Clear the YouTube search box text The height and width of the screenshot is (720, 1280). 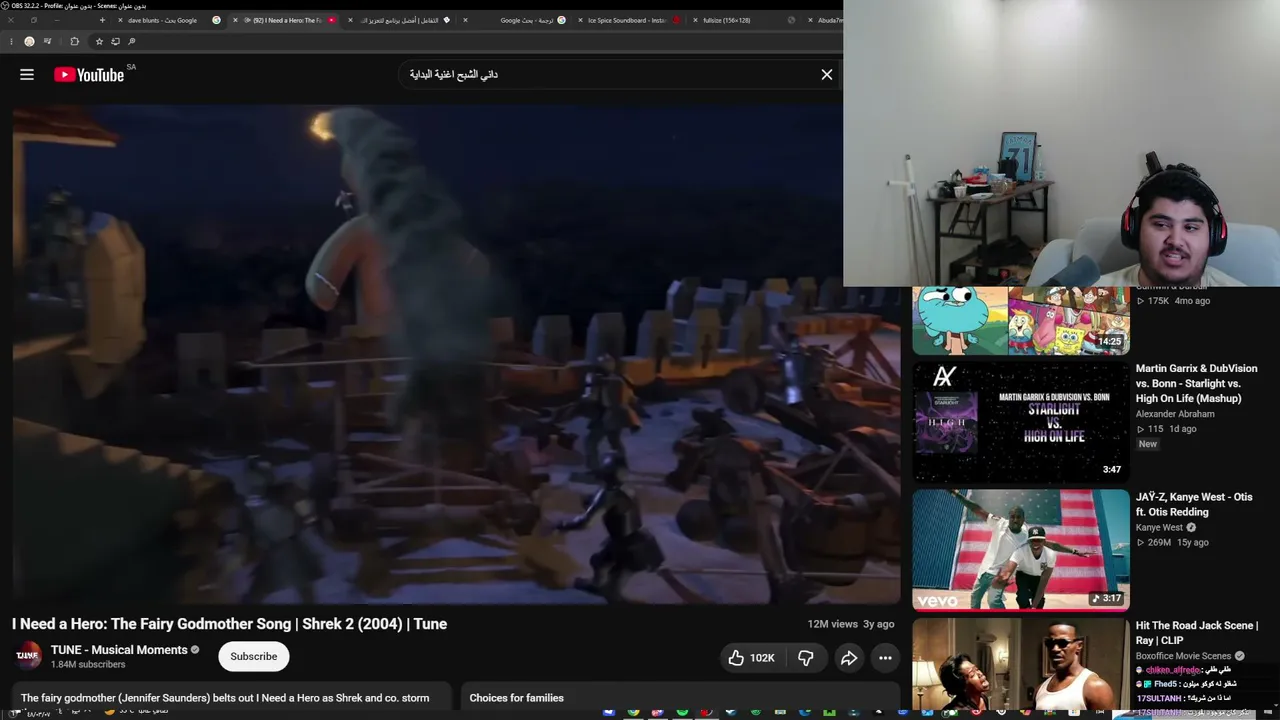(x=827, y=74)
